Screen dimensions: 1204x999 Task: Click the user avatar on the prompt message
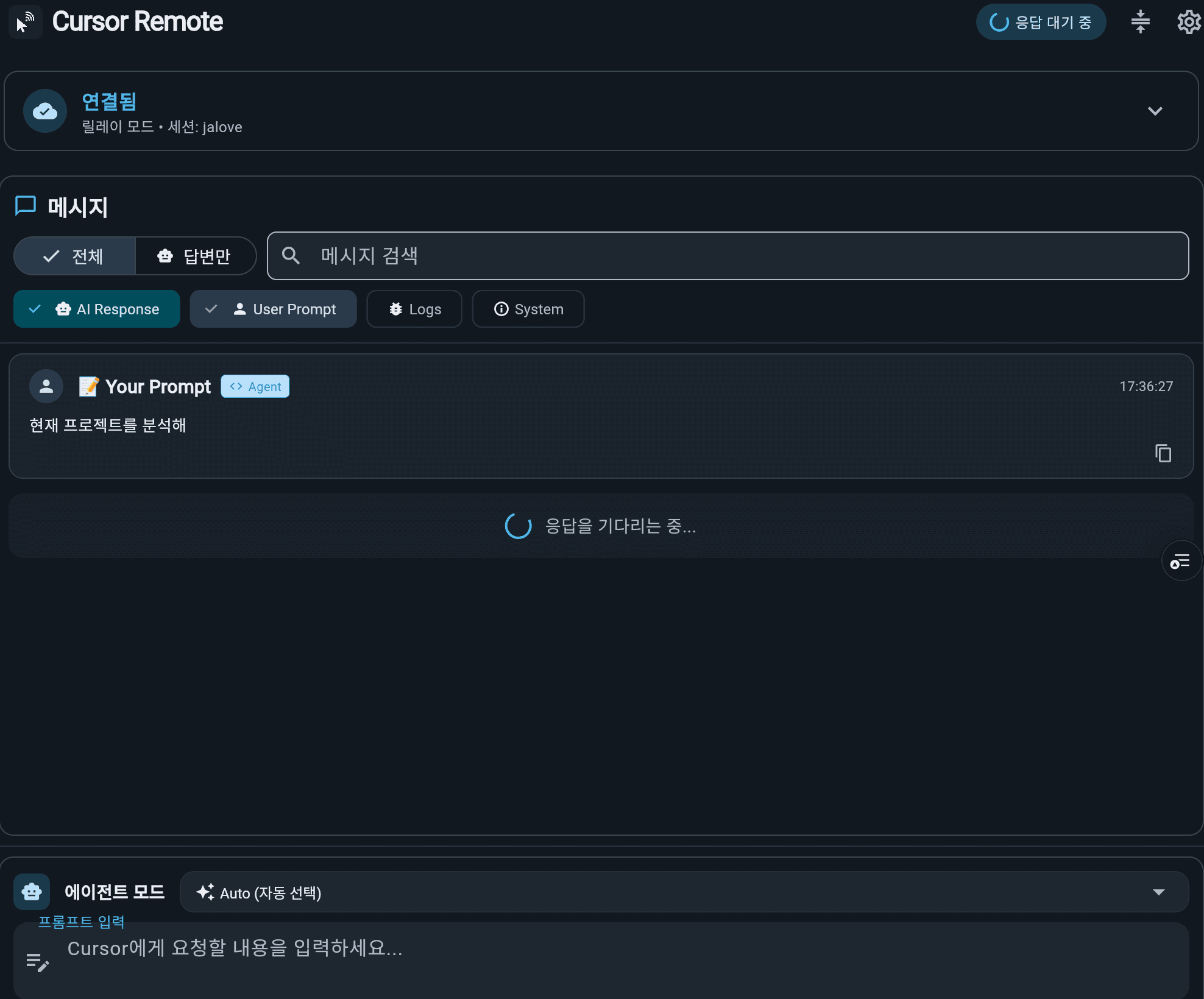(46, 386)
